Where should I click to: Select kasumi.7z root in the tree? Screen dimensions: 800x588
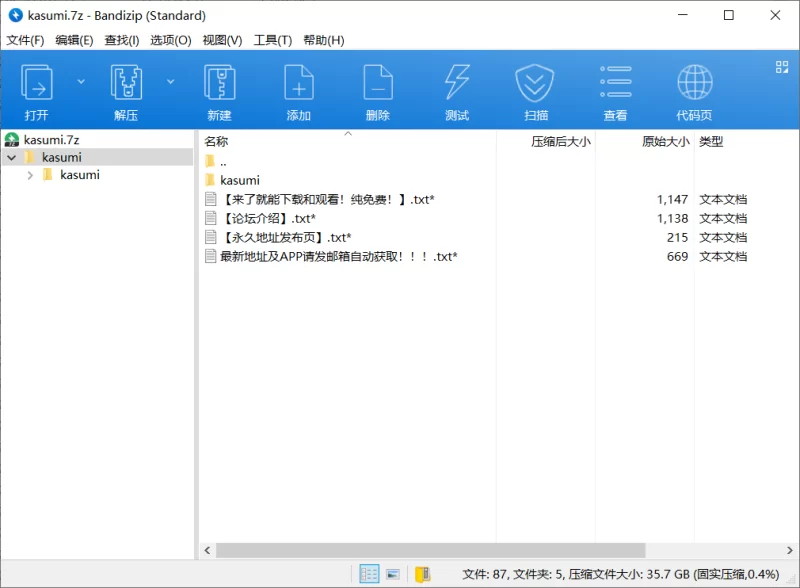pyautogui.click(x=52, y=140)
